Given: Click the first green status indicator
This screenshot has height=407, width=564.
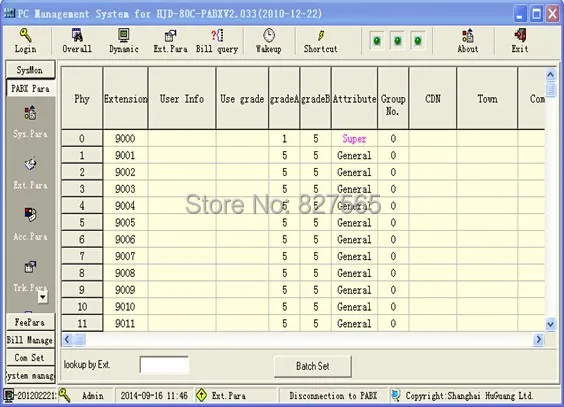Looking at the screenshot, I should [x=377, y=41].
